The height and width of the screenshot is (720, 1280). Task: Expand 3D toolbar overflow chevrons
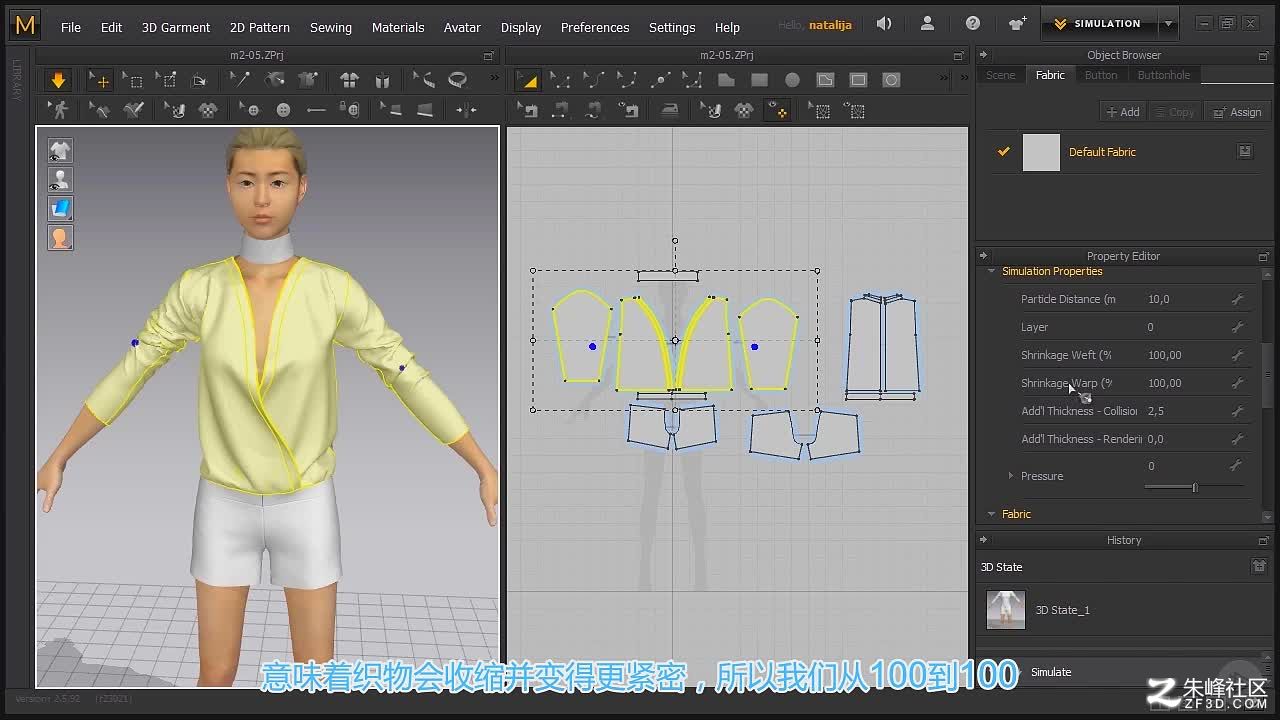coord(493,79)
